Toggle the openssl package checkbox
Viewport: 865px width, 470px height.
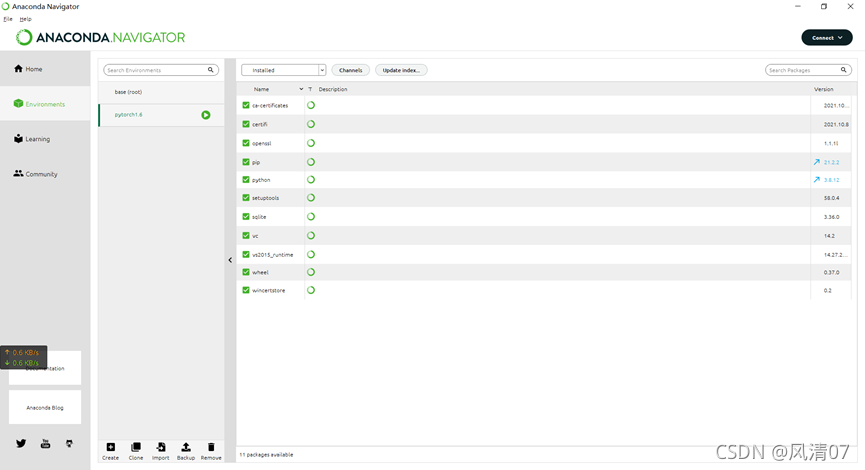[246, 143]
